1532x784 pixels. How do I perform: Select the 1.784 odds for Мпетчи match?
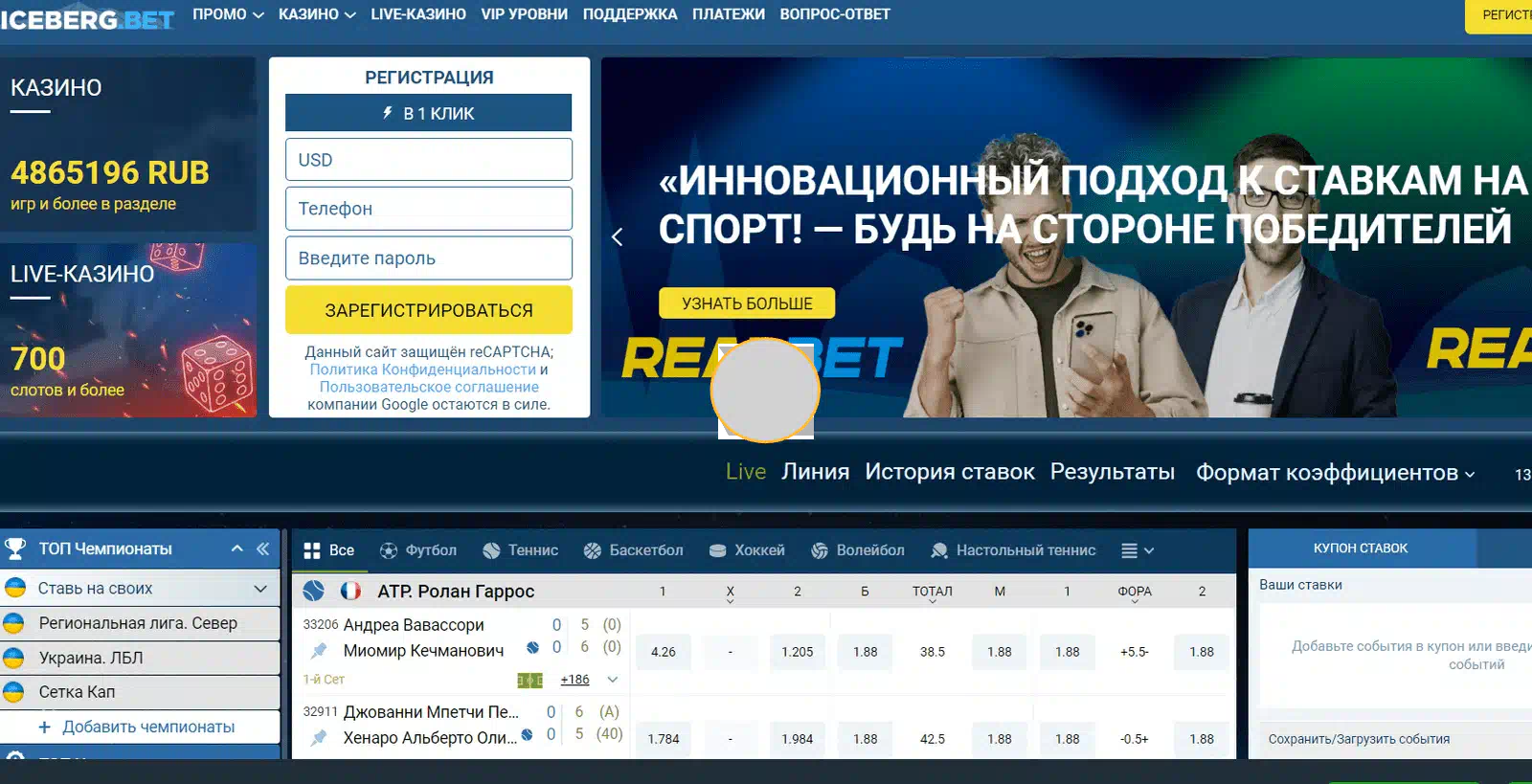(664, 739)
